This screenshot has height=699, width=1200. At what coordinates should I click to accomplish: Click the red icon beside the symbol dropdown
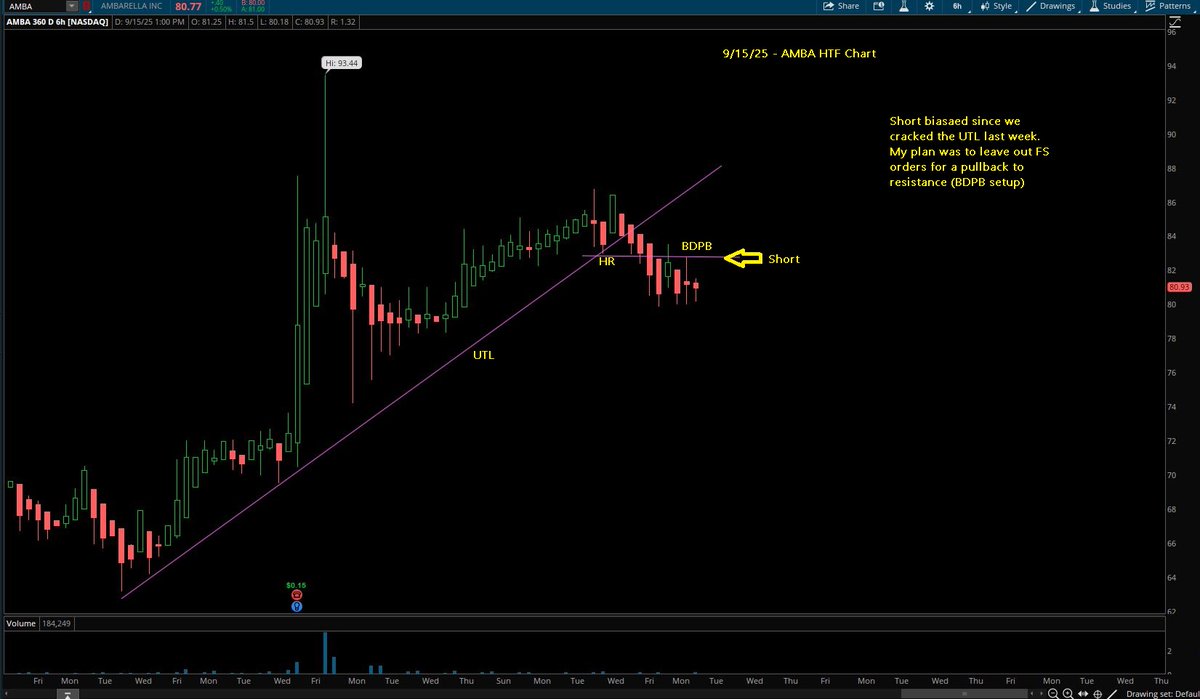coord(87,6)
